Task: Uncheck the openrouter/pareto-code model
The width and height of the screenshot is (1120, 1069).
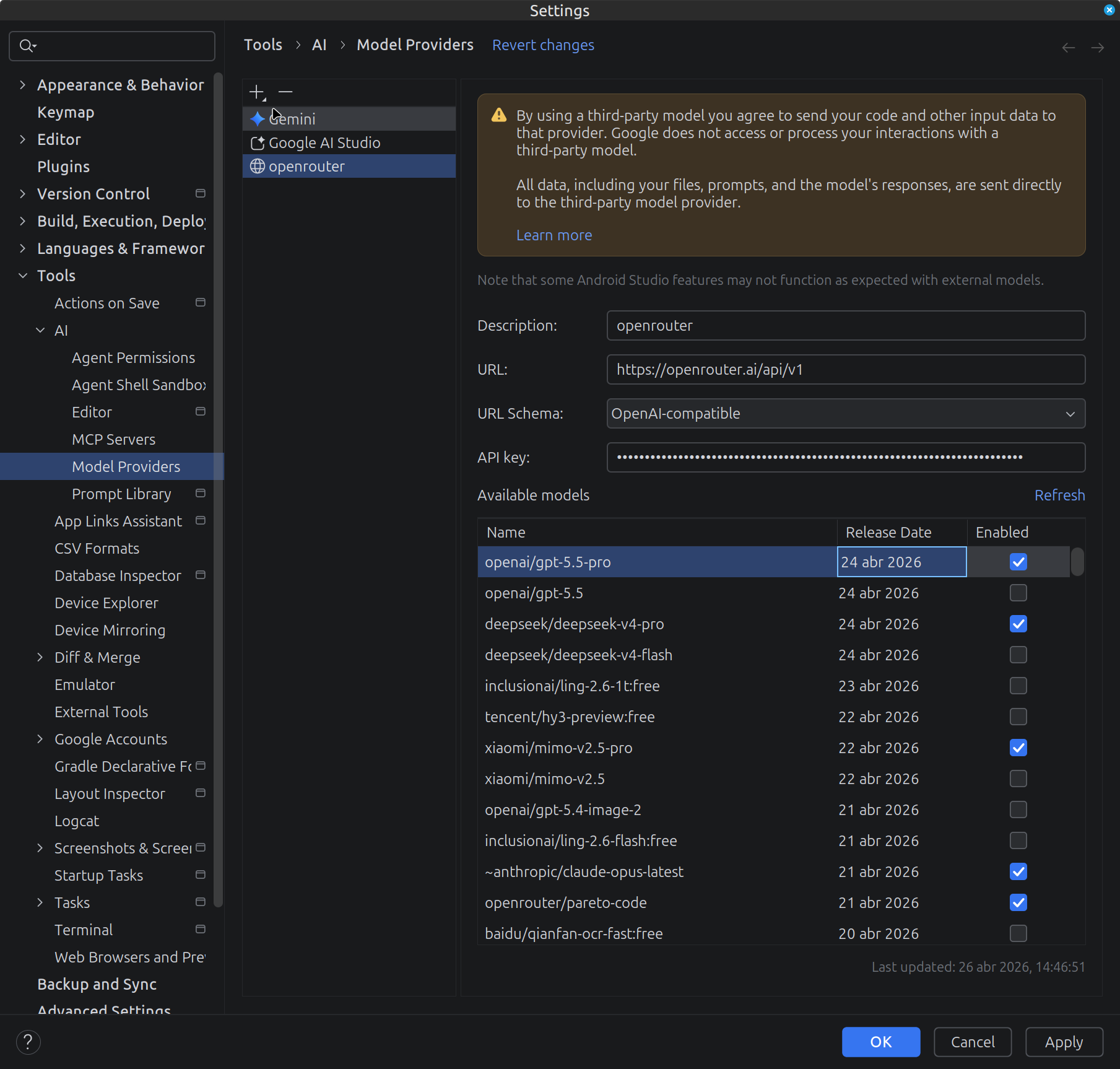Action: [1018, 903]
